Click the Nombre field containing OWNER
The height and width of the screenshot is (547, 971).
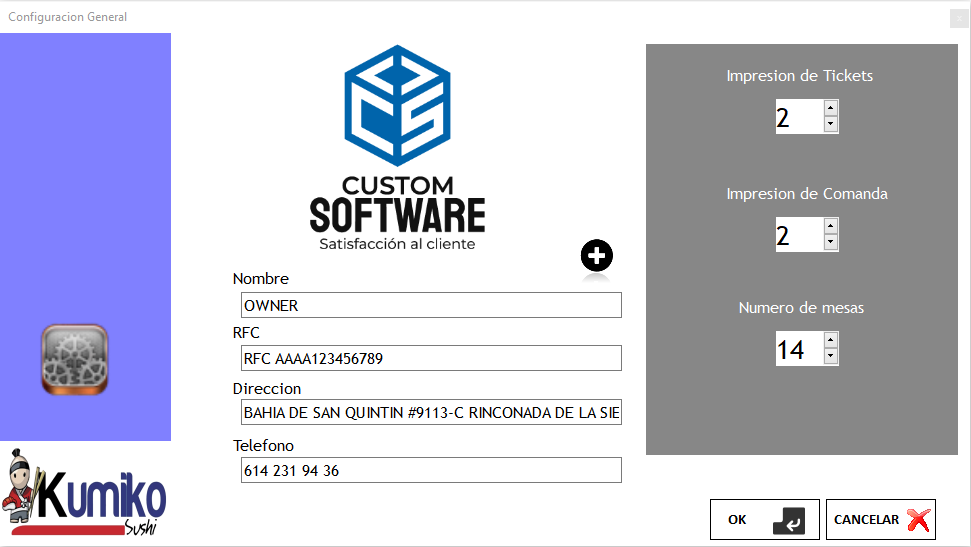pos(431,305)
